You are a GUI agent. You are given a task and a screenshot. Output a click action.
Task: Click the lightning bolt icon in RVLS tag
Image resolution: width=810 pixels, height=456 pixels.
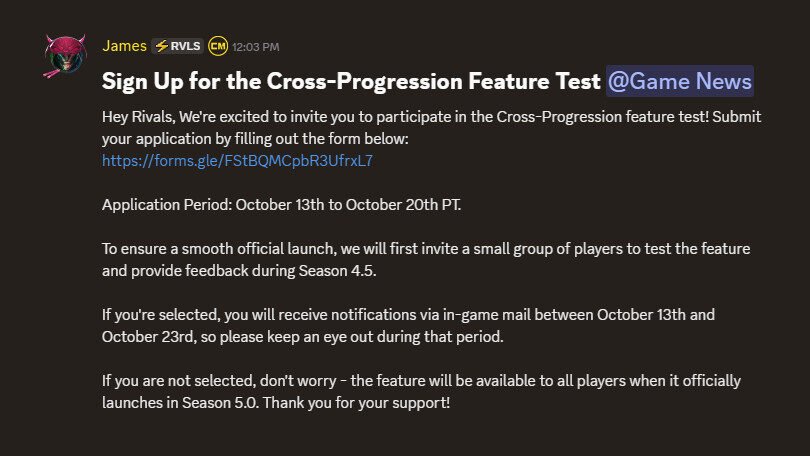(162, 46)
